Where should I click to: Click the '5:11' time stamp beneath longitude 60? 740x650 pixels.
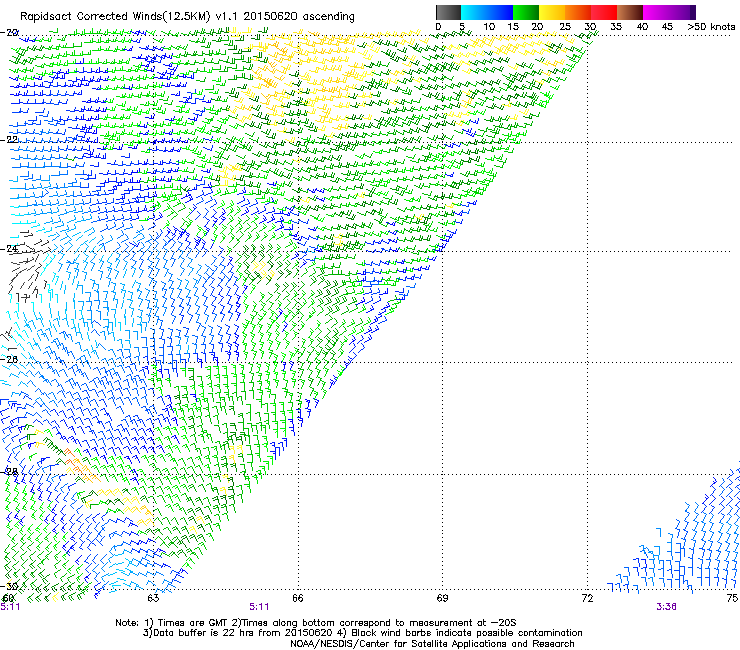pyautogui.click(x=10, y=607)
